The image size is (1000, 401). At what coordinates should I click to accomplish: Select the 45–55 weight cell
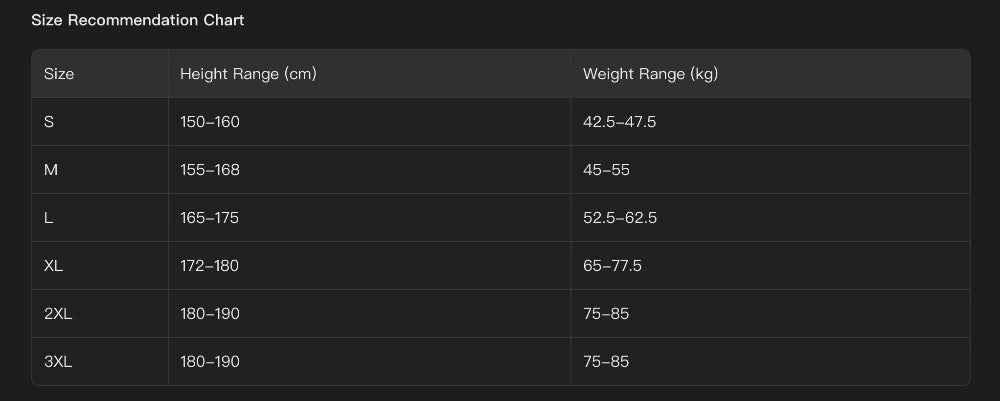coord(606,170)
